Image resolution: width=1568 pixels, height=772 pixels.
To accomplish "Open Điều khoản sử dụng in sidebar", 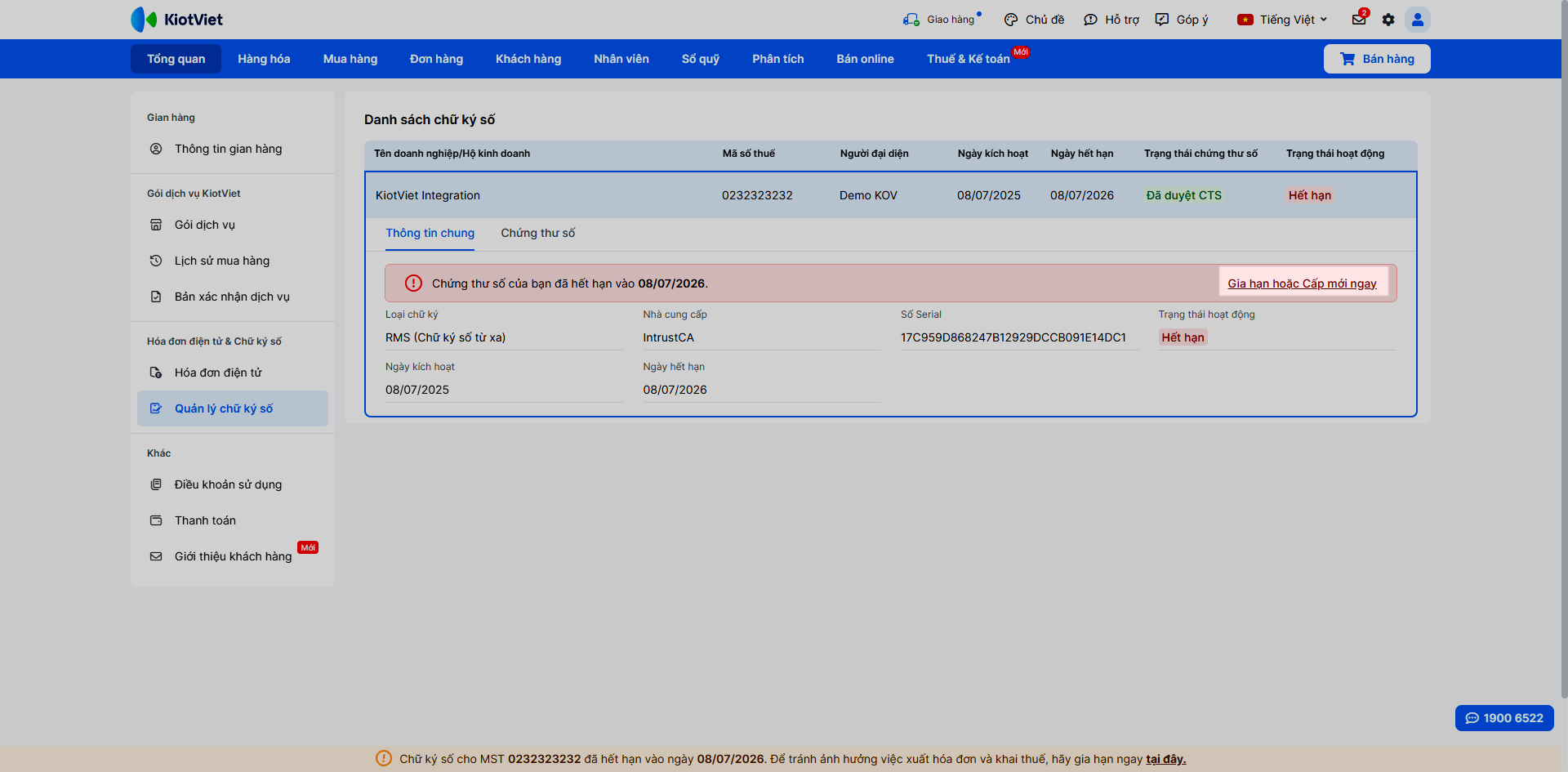I will click(233, 484).
